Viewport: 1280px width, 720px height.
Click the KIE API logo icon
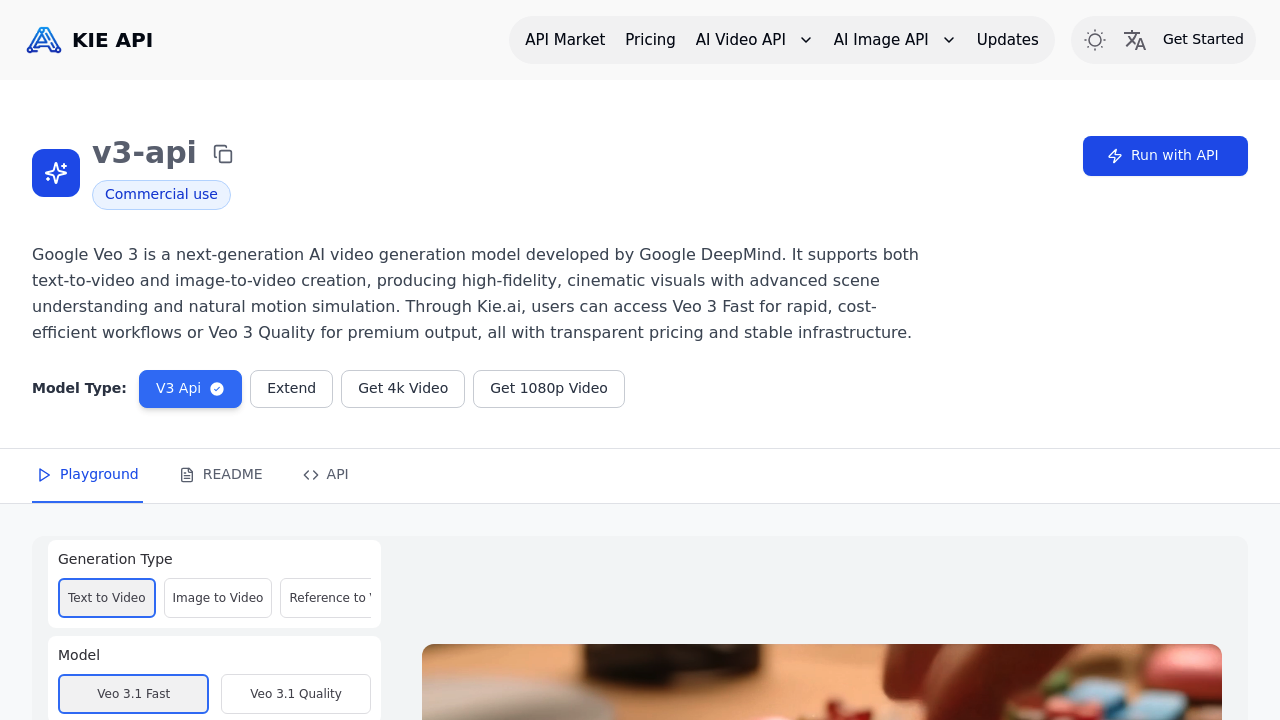pyautogui.click(x=44, y=40)
